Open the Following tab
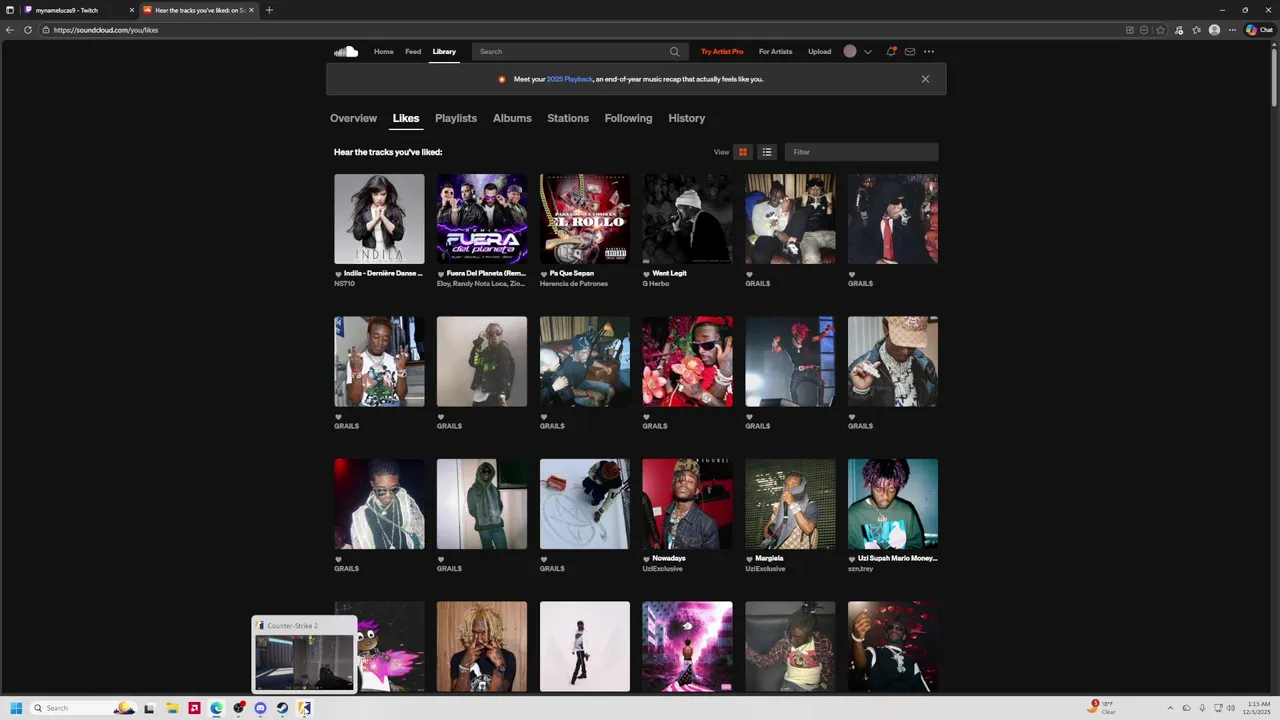 pyautogui.click(x=628, y=118)
